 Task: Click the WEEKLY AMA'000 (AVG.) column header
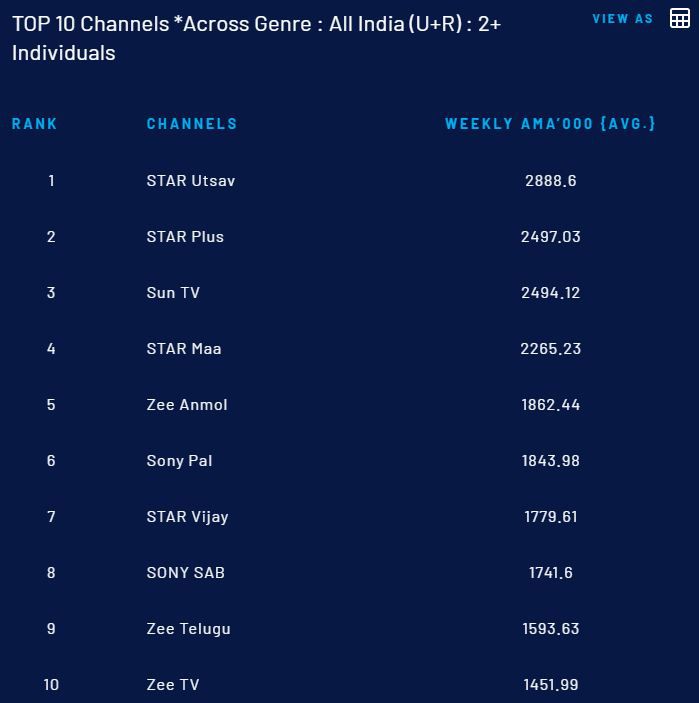550,123
